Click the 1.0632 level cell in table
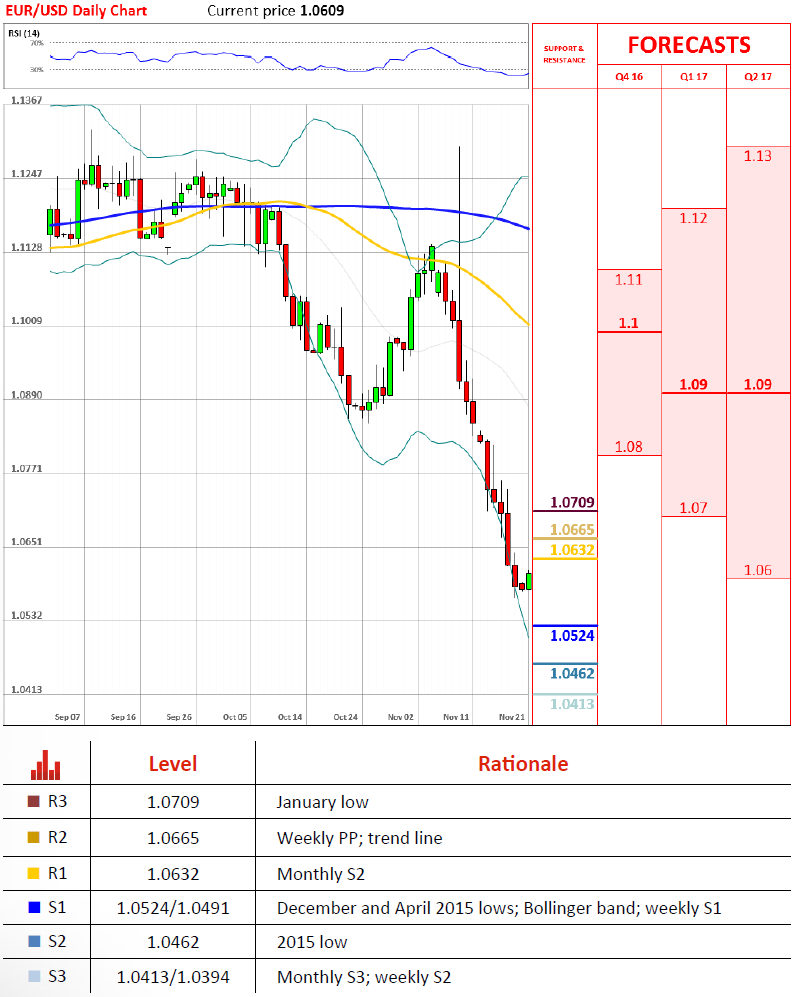The image size is (794, 997). pyautogui.click(x=173, y=874)
